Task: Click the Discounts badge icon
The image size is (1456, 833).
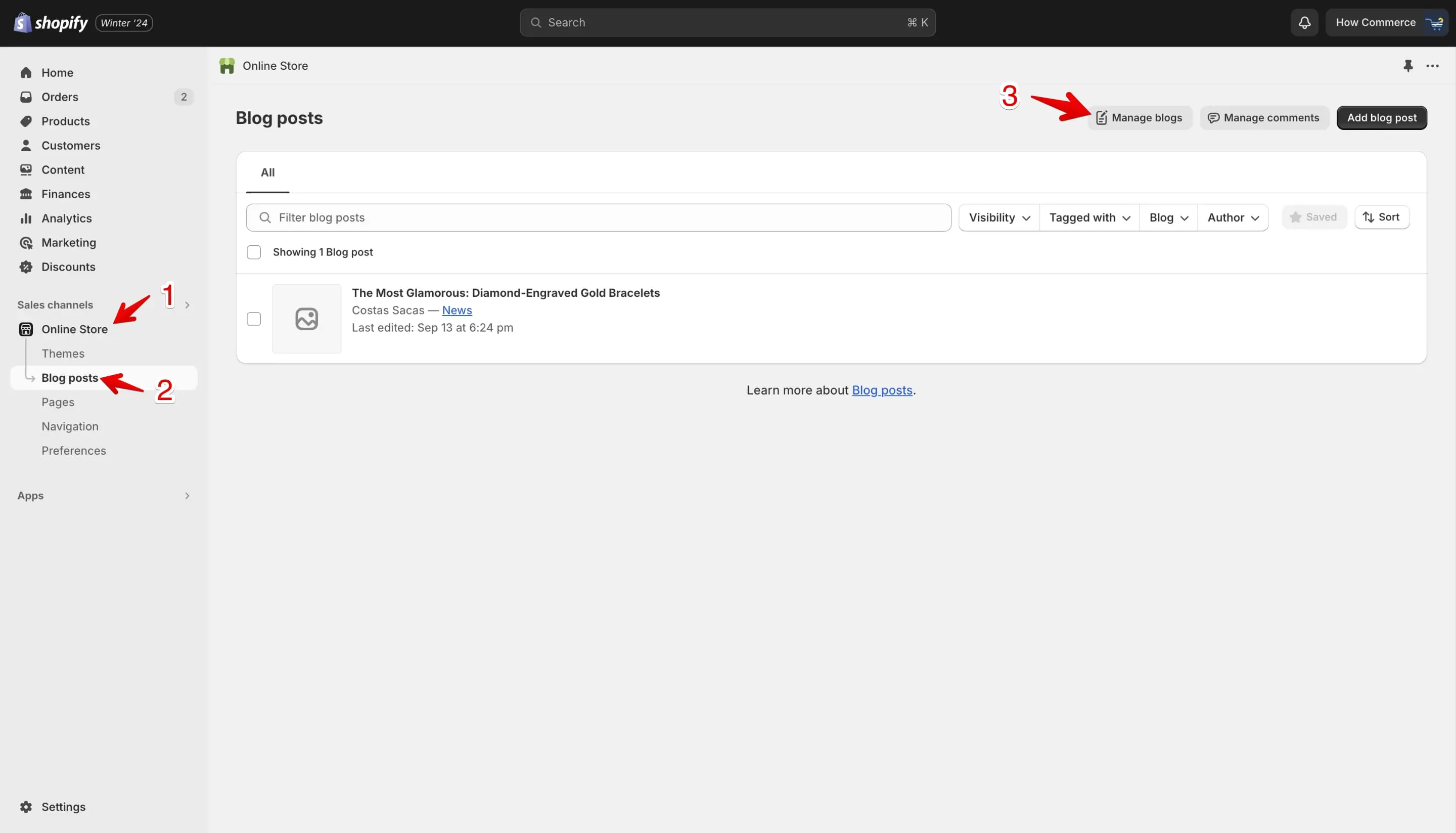Action: 26,267
